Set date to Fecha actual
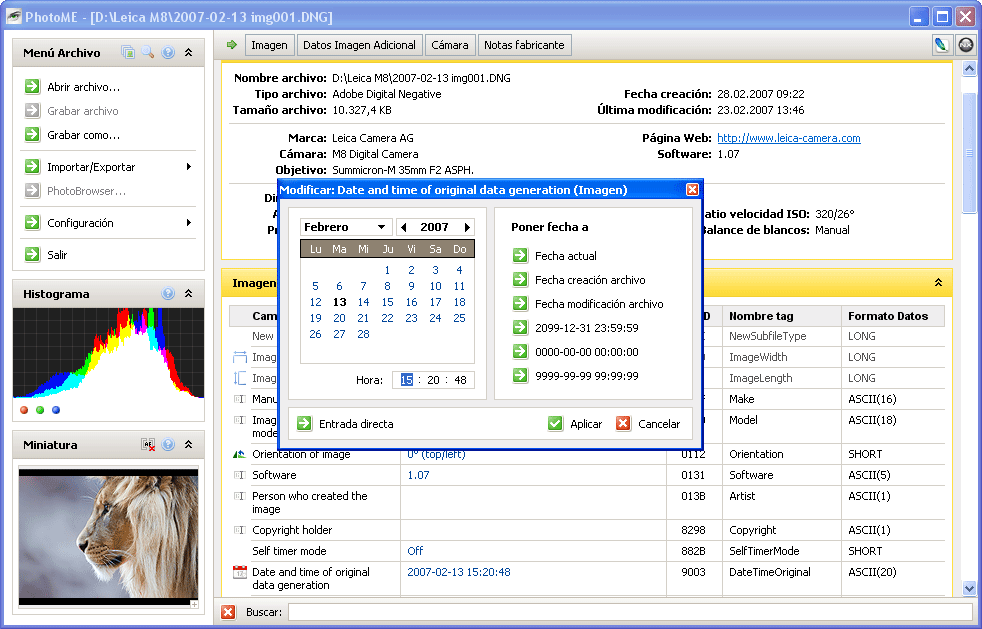982x629 pixels. tap(555, 256)
